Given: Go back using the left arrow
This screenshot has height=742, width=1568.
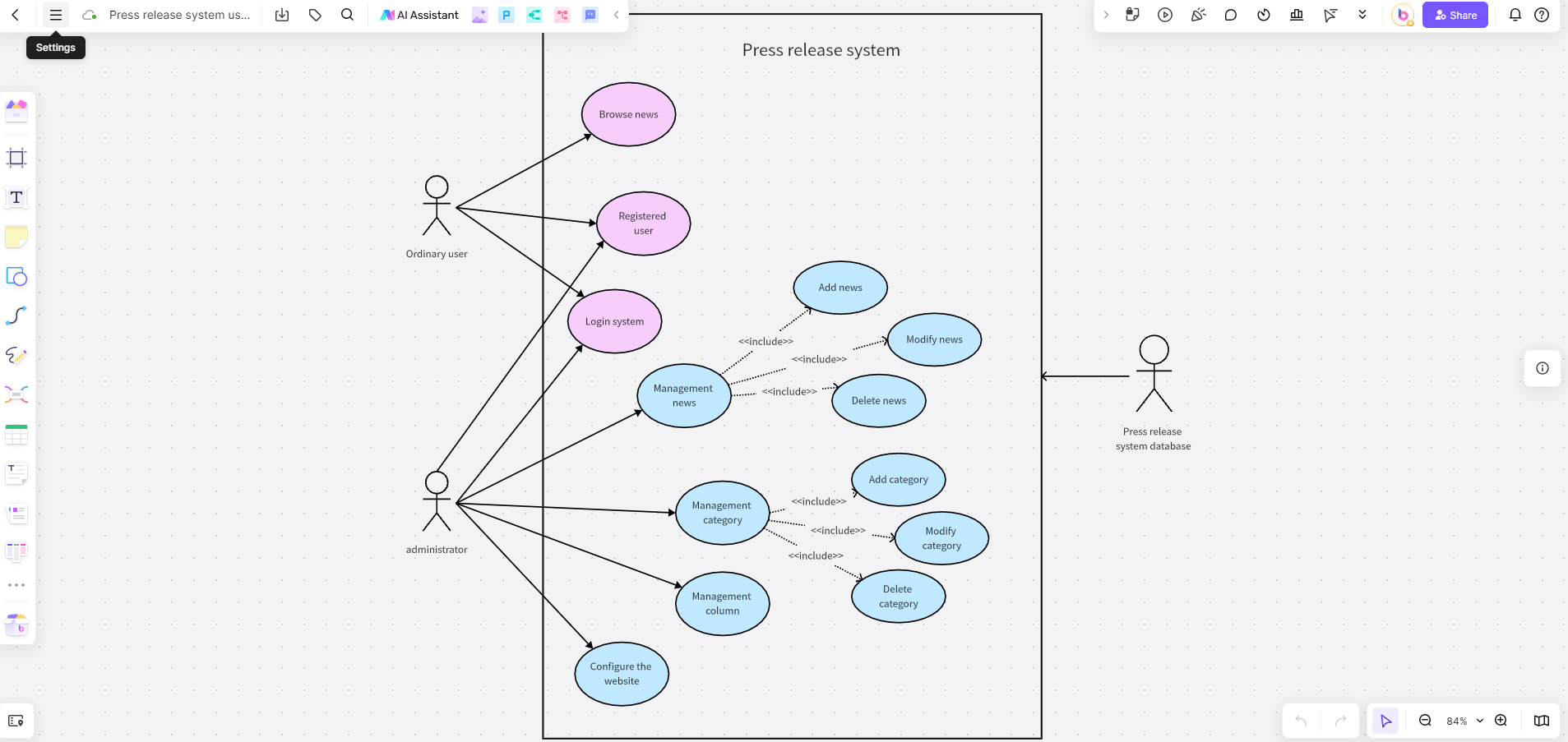Looking at the screenshot, I should point(15,15).
